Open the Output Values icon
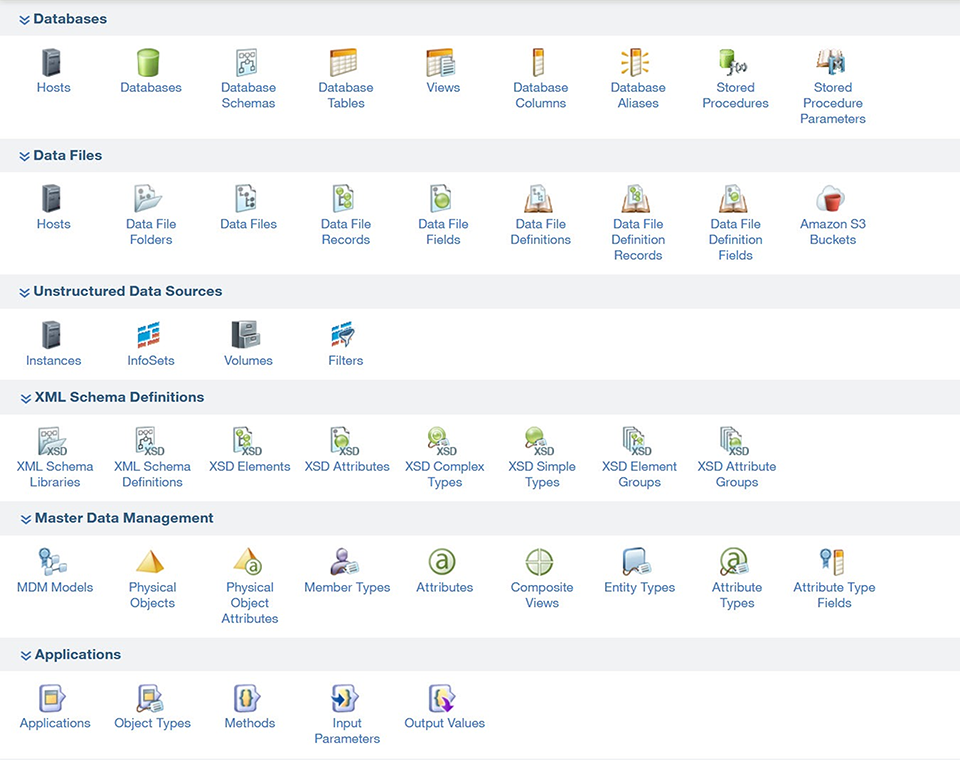Viewport: 960px width, 760px height. tap(442, 698)
